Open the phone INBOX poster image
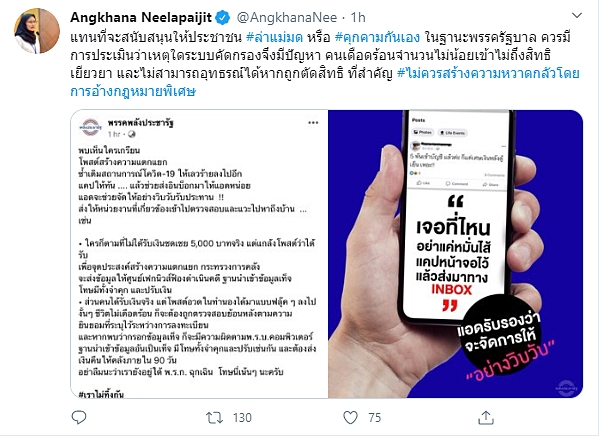 455,254
